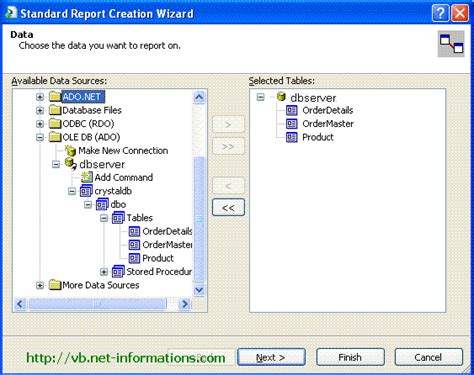Screen dimensions: 474x375
Task: Click the OLE DB (ADO) folder icon
Action: pyautogui.click(x=55, y=137)
